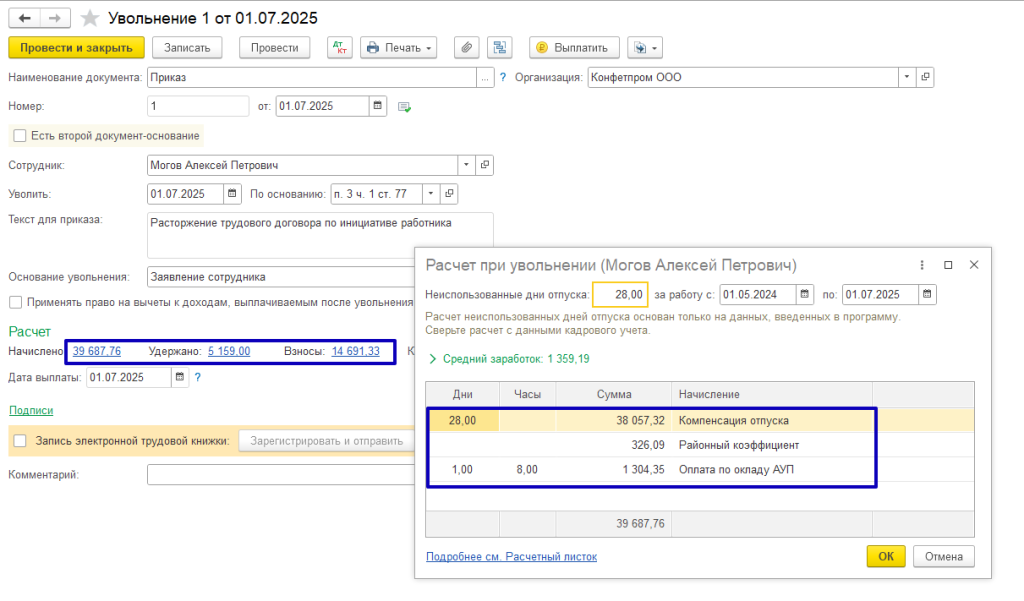Screen dimensions: 1024x601
Task: Open the 'Подробнее см. Расчетный лист' link
Action: (511, 557)
